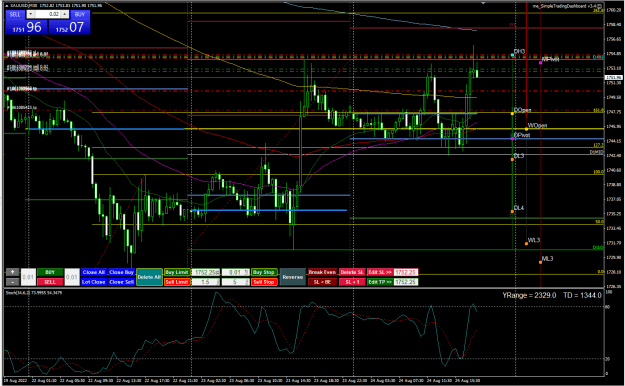The width and height of the screenshot is (625, 386).
Task: Click the green BUY dashboard button
Action: coord(50,272)
